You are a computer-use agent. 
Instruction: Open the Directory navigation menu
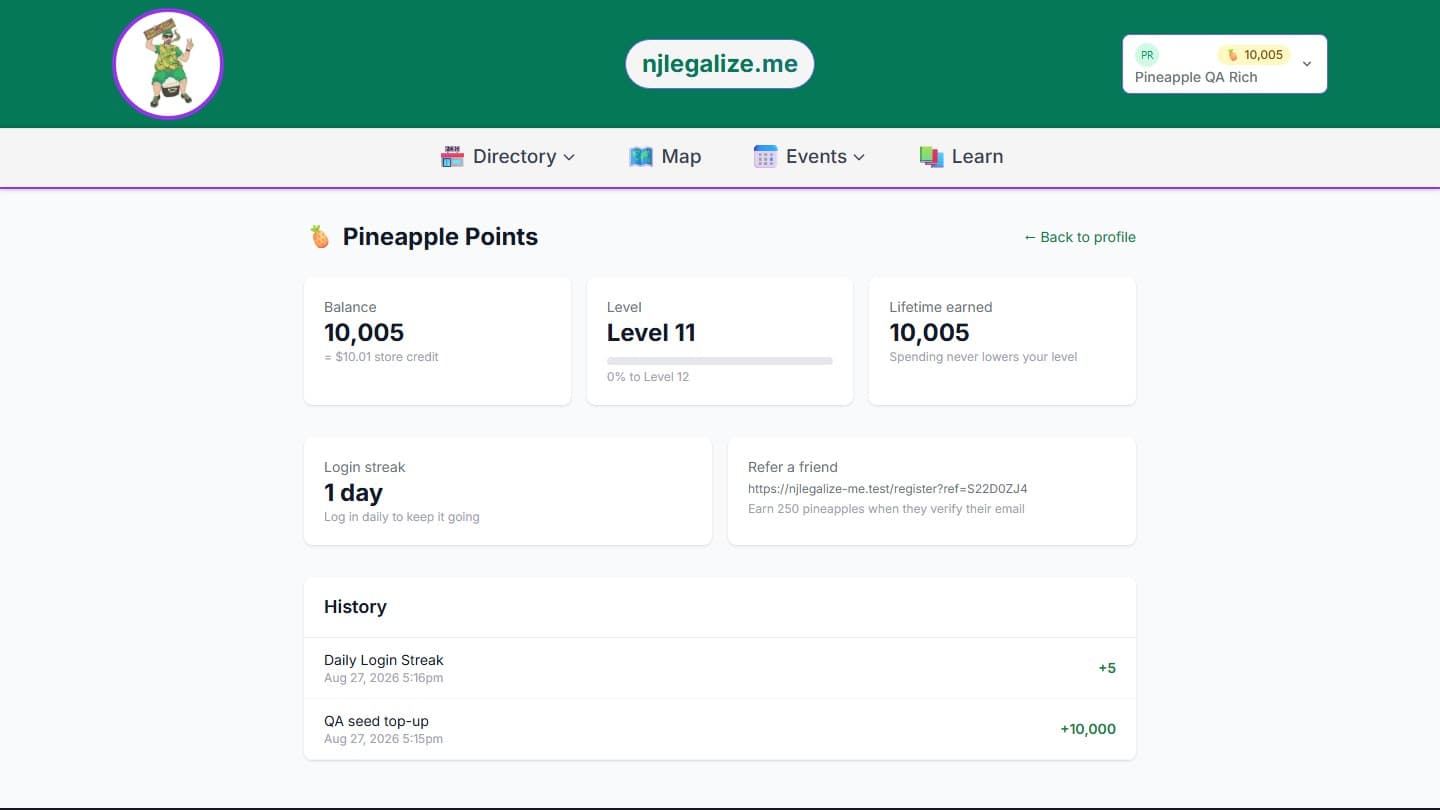pyautogui.click(x=508, y=156)
